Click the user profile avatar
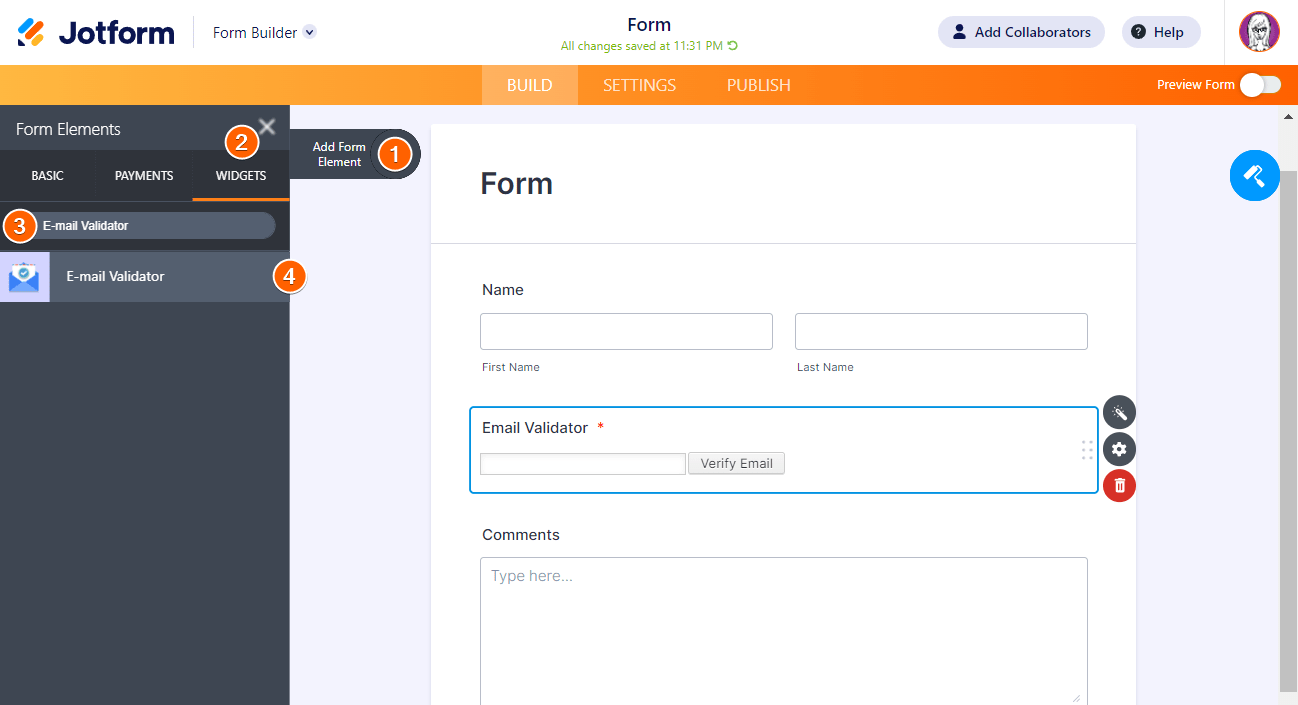This screenshot has height=705, width=1298. pos(1259,32)
